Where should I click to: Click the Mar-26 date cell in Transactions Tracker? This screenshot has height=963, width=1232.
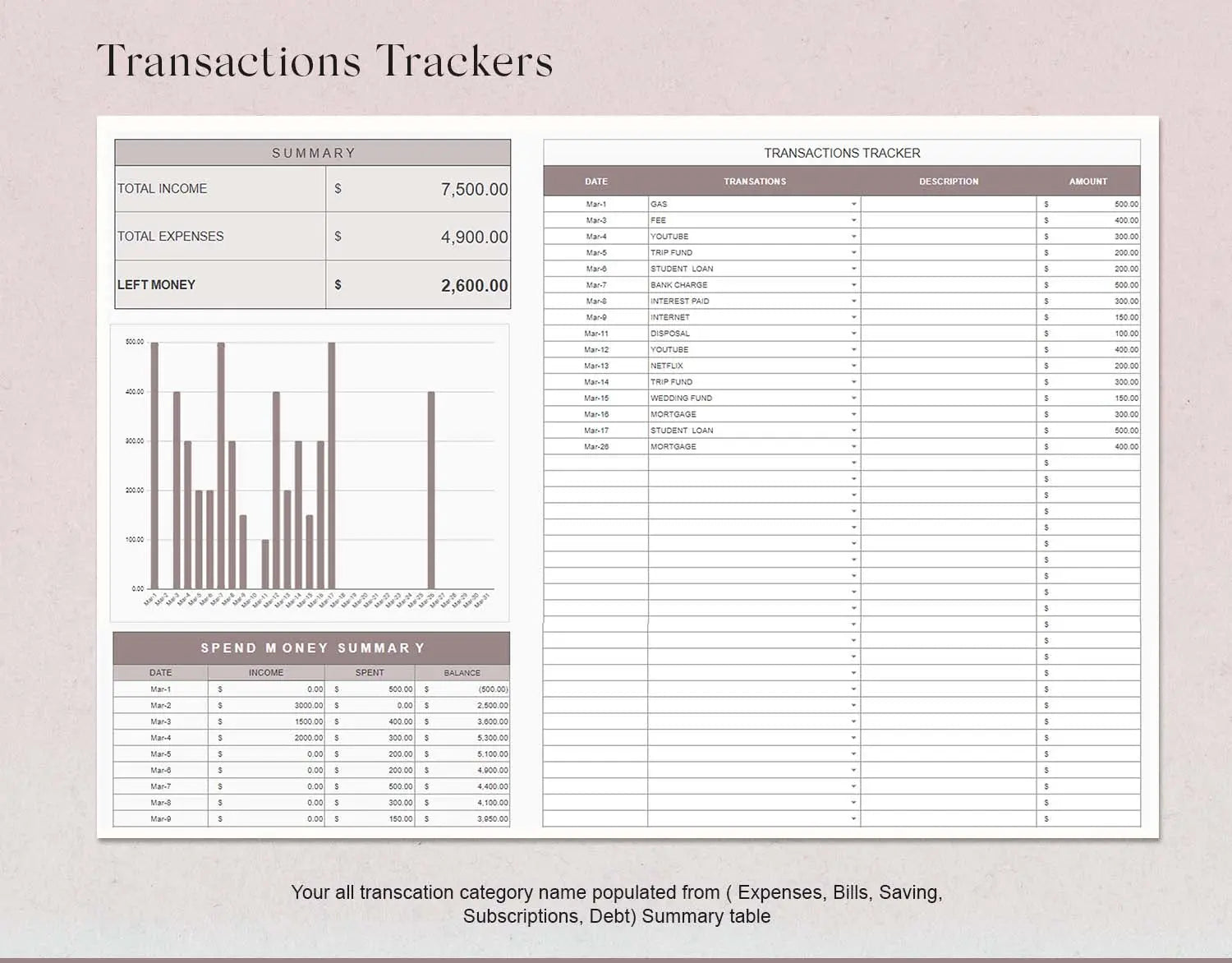[596, 447]
